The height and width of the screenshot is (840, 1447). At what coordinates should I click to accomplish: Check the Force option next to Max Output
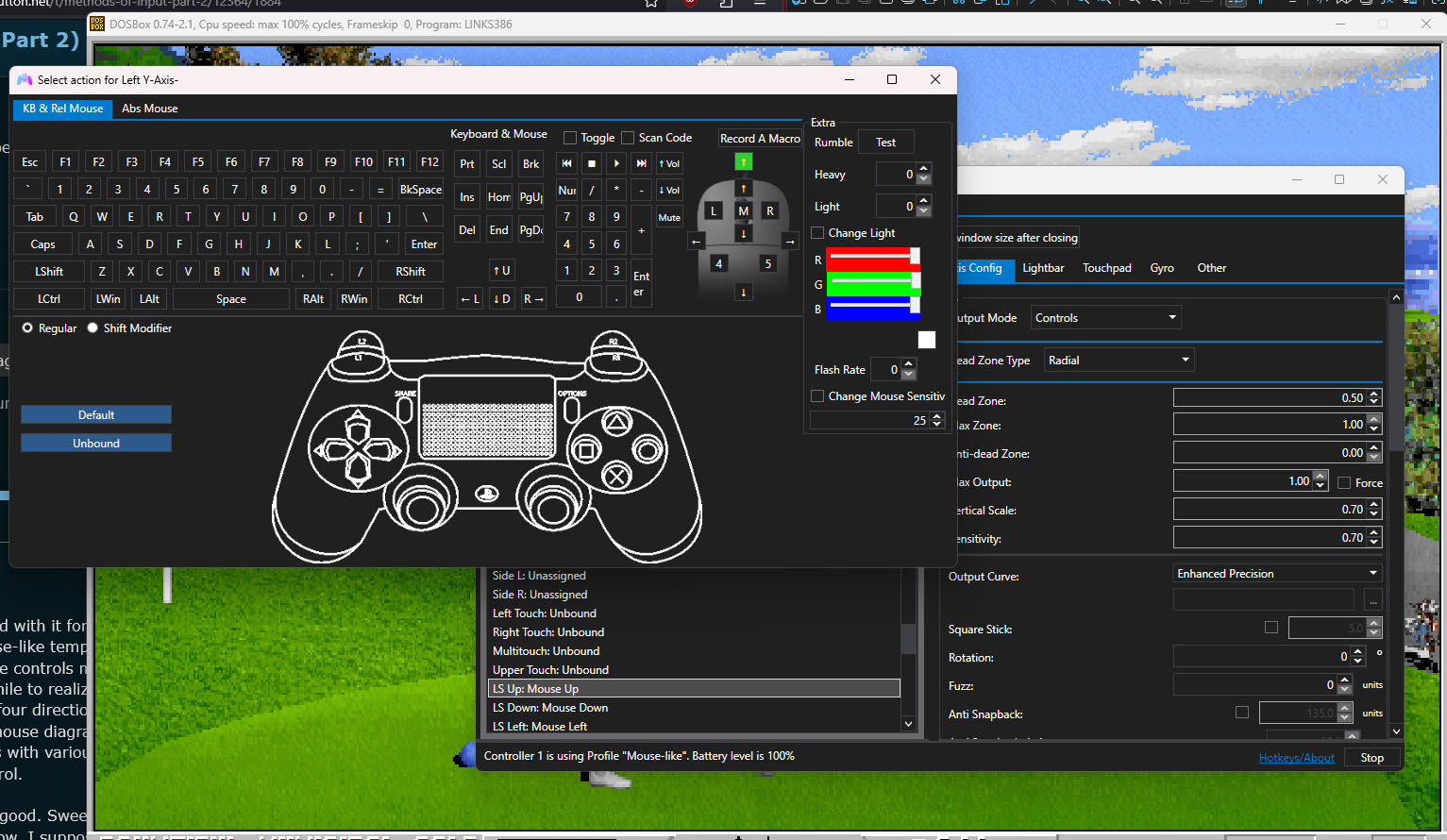(1344, 483)
